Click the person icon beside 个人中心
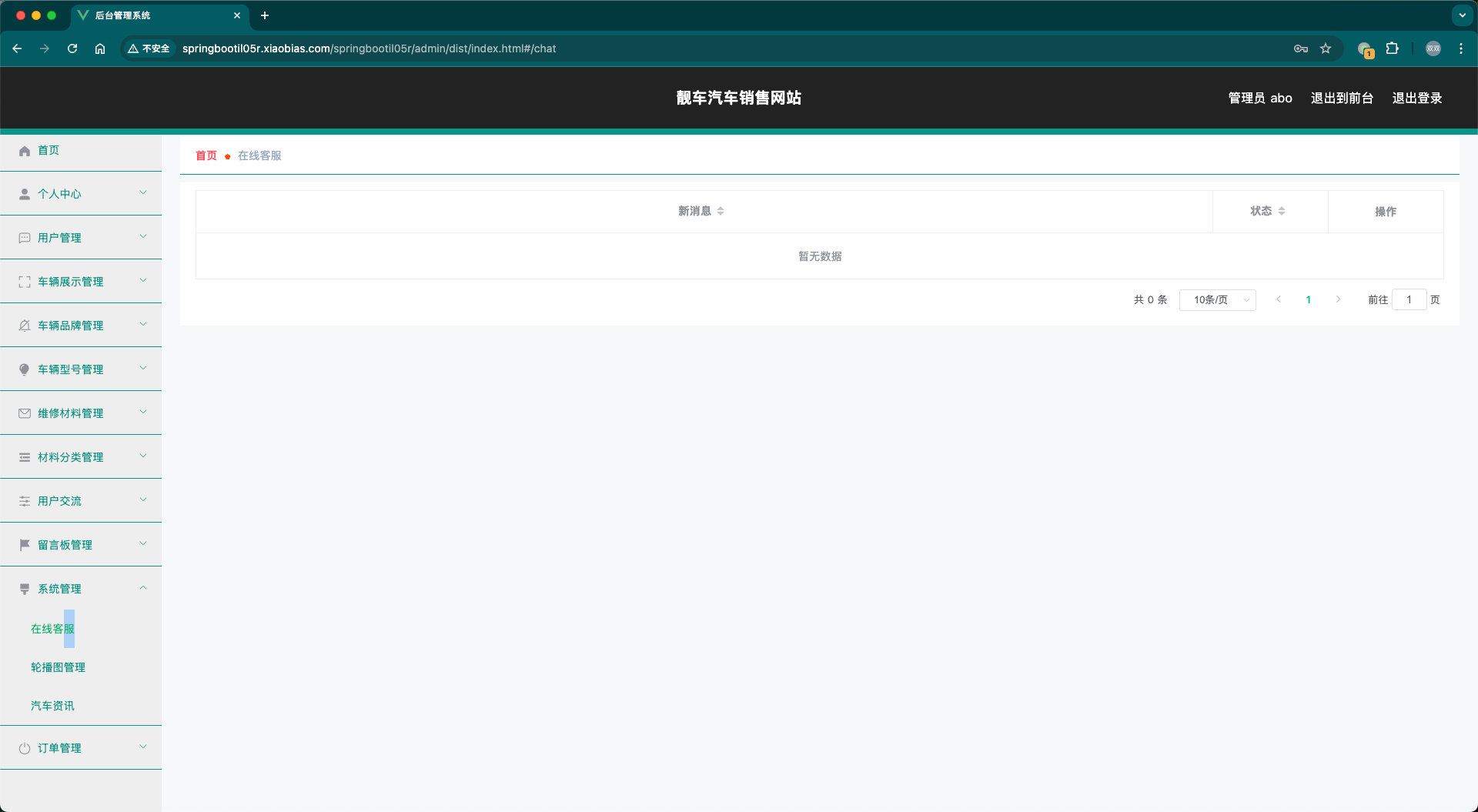1478x812 pixels. pos(25,194)
